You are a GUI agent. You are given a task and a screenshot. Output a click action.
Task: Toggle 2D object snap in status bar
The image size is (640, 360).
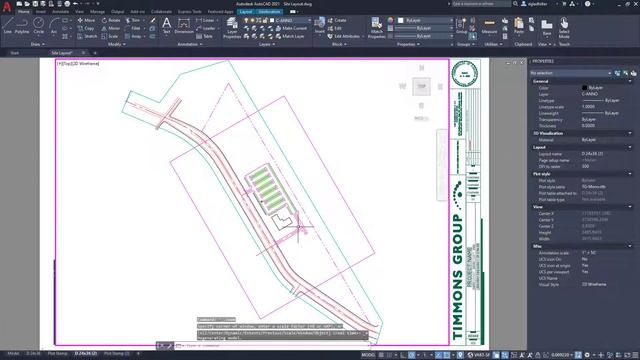pos(447,355)
